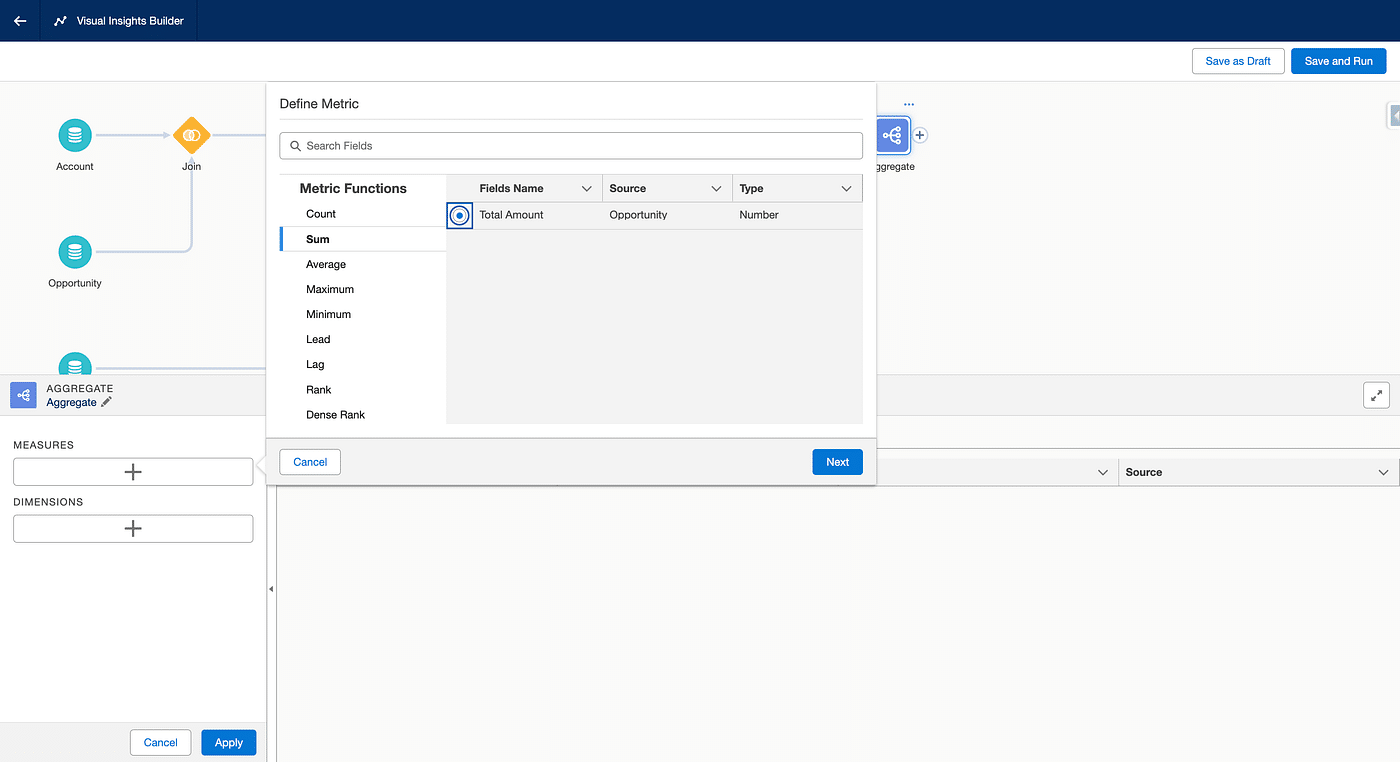
Task: Add a new dimension with plus
Action: pos(133,529)
